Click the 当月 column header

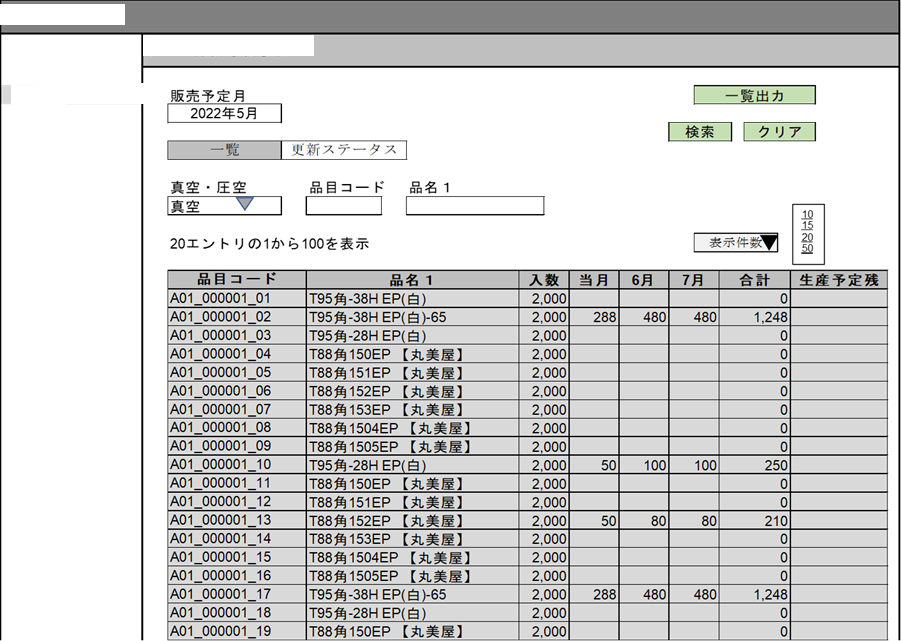(594, 280)
